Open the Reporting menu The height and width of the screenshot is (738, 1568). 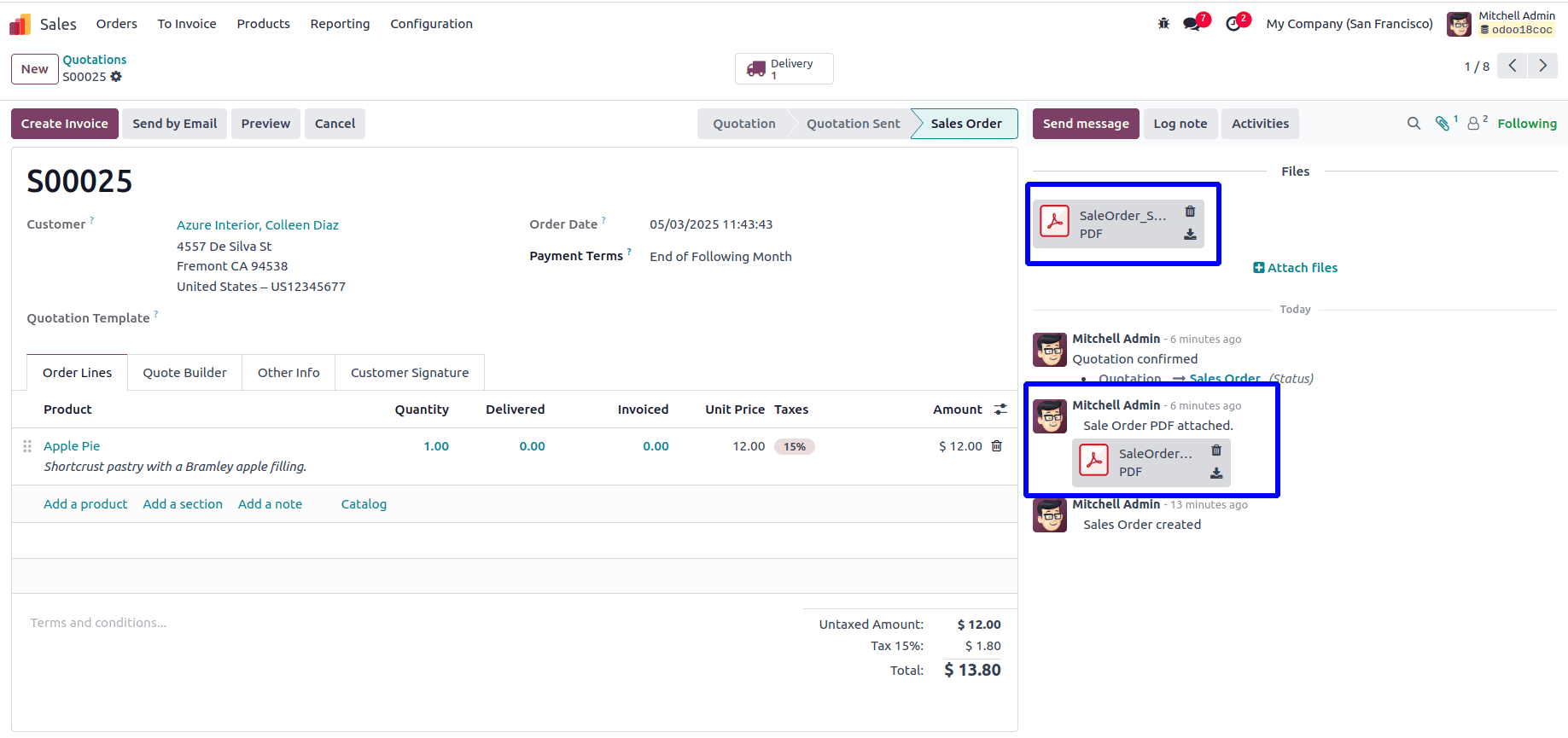click(340, 24)
